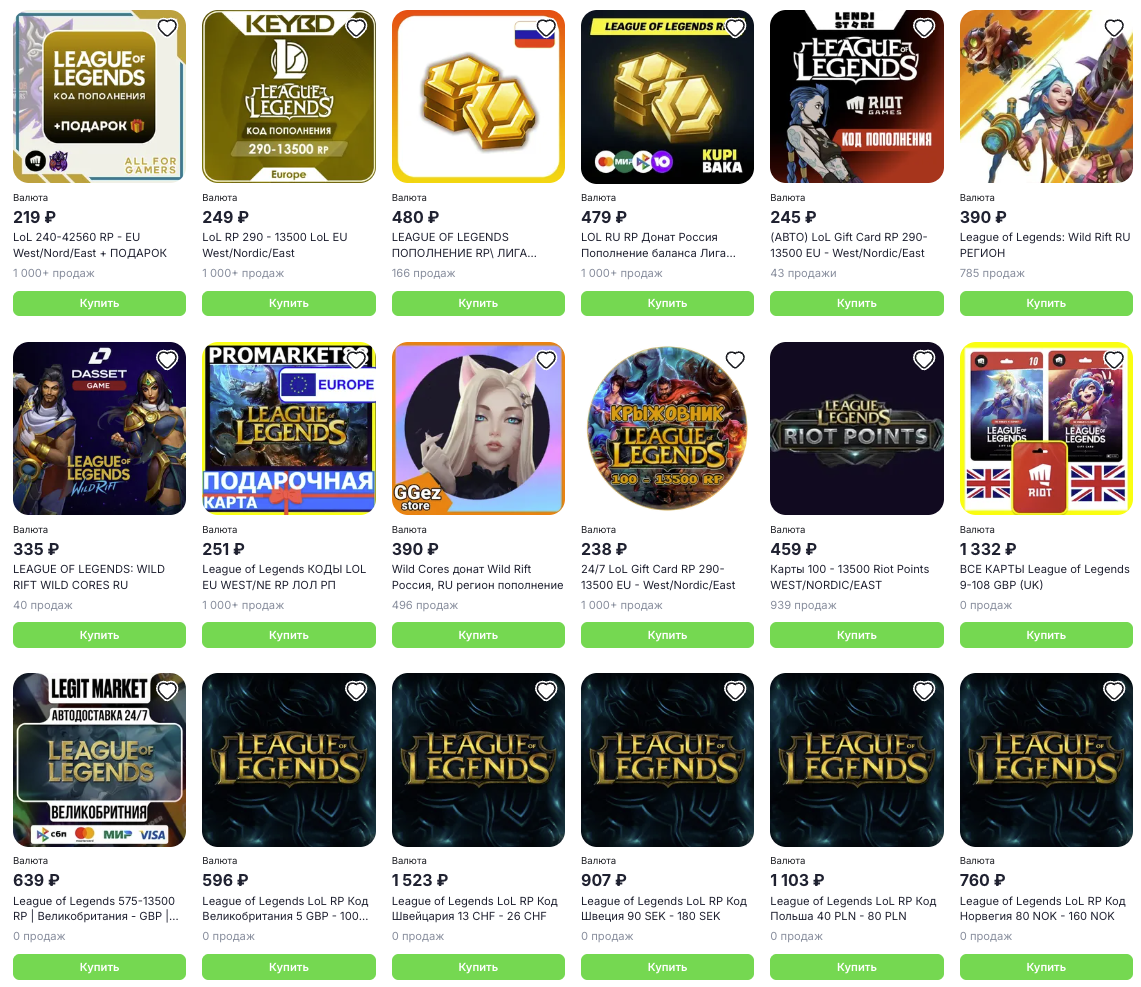1141x987 pixels.
Task: Open LOL RU RP Донат Россия listing title
Action: click(x=659, y=245)
